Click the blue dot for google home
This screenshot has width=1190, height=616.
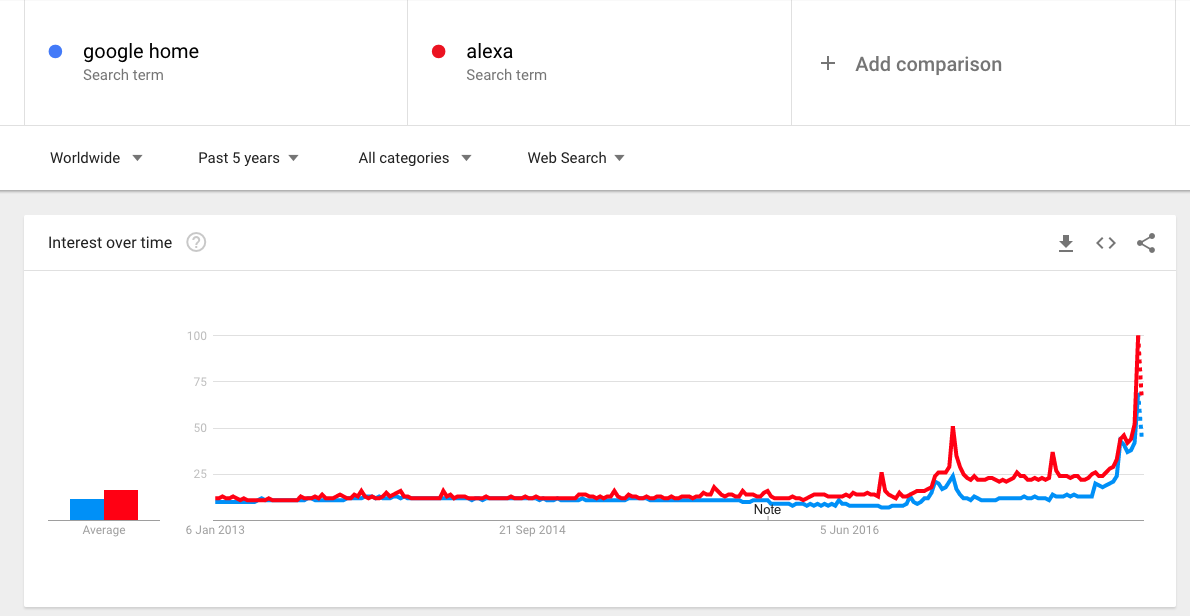(55, 51)
